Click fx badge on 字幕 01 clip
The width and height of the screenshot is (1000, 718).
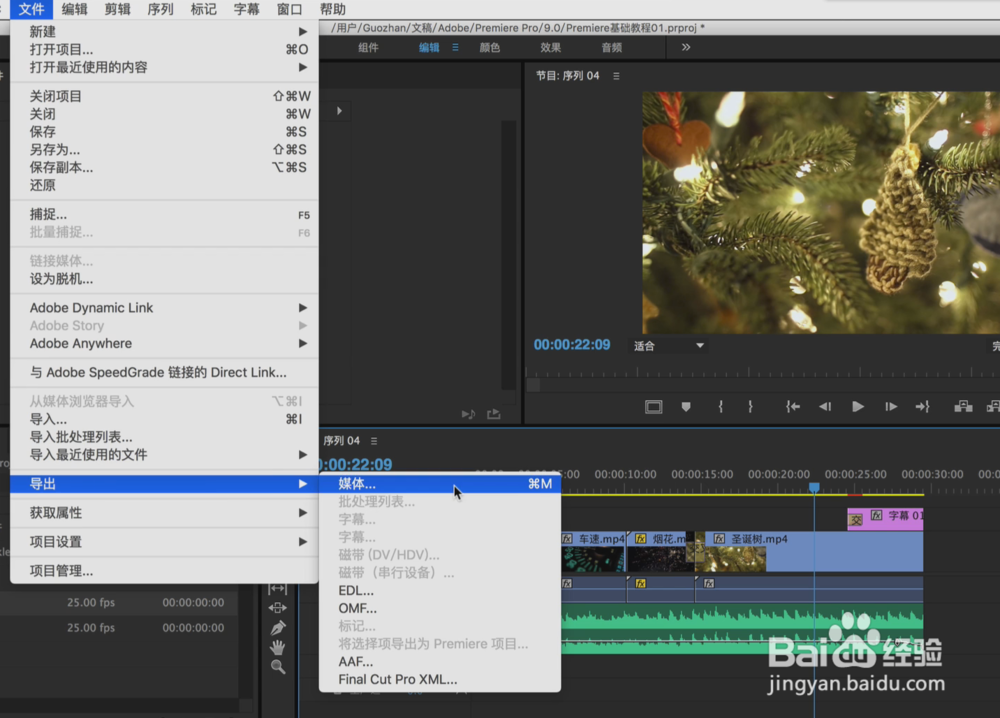(877, 515)
